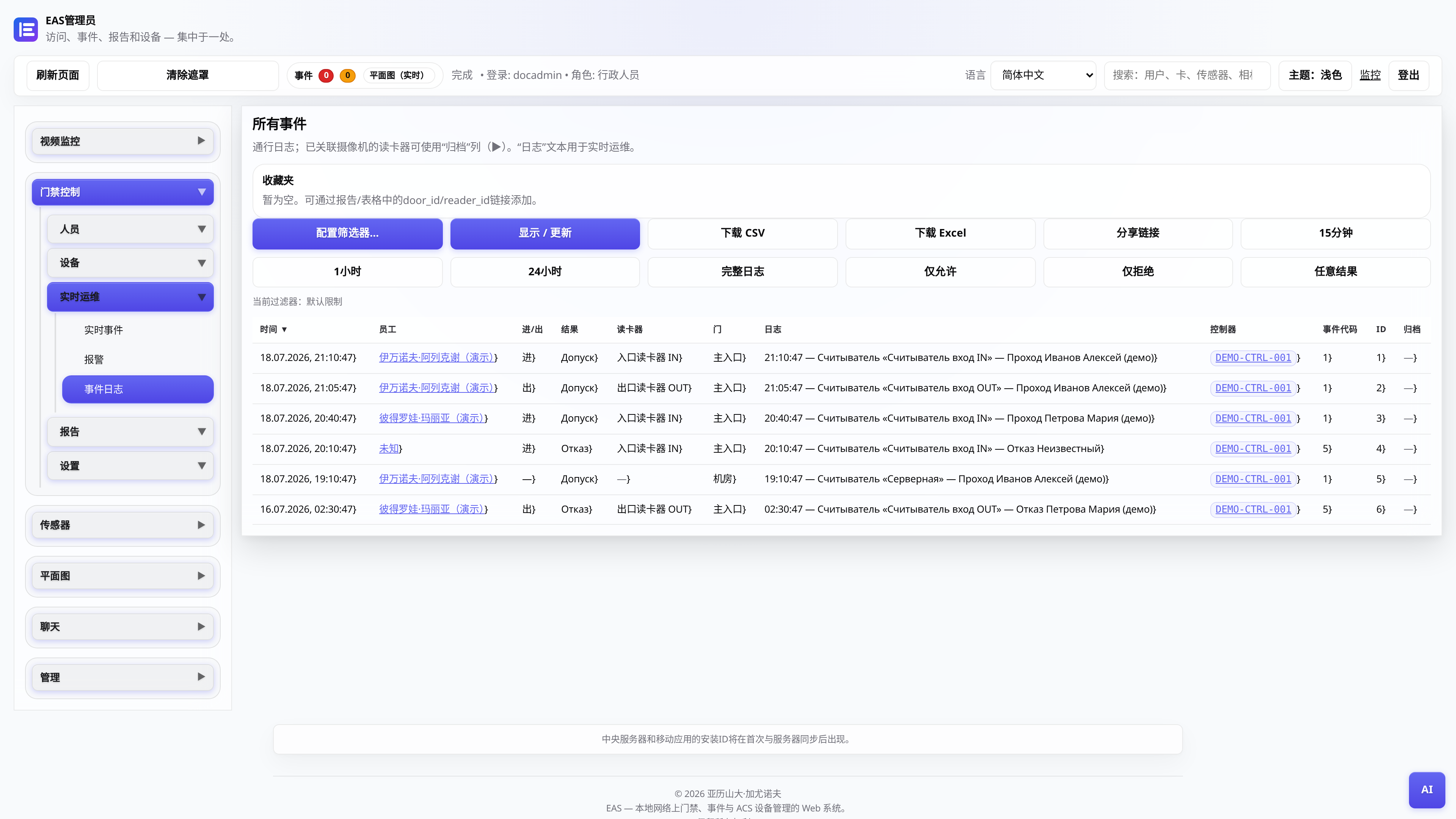Collapse the 门禁控制 sidebar section
This screenshot has width=1456, height=819.
(x=122, y=192)
